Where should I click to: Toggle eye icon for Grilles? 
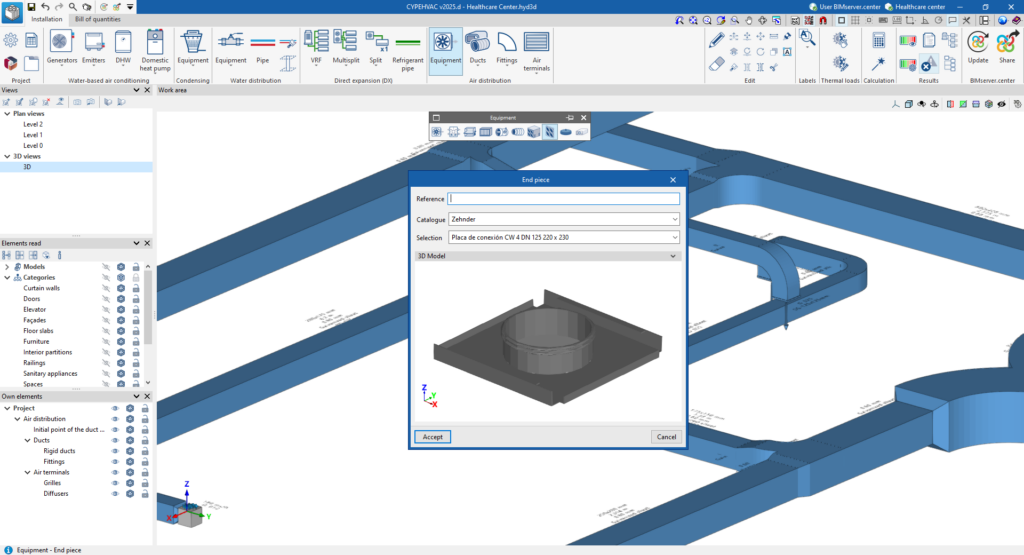point(115,483)
